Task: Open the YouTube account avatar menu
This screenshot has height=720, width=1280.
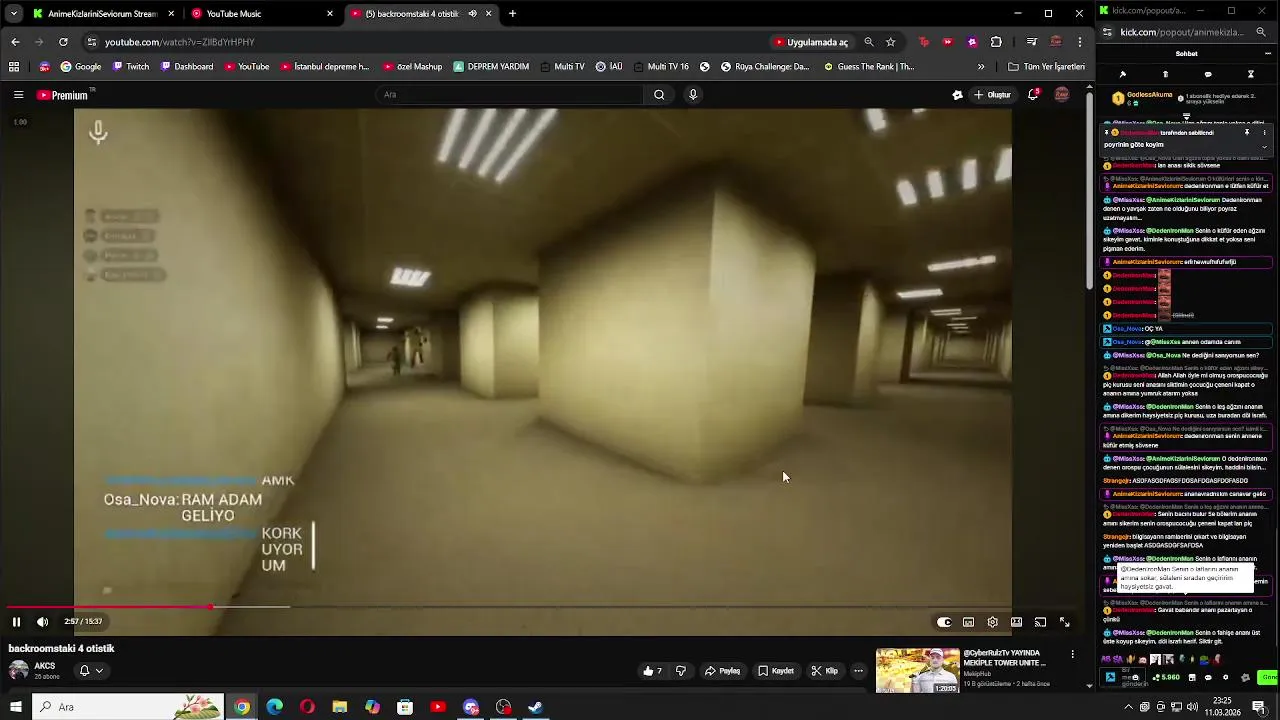Action: coord(1062,95)
